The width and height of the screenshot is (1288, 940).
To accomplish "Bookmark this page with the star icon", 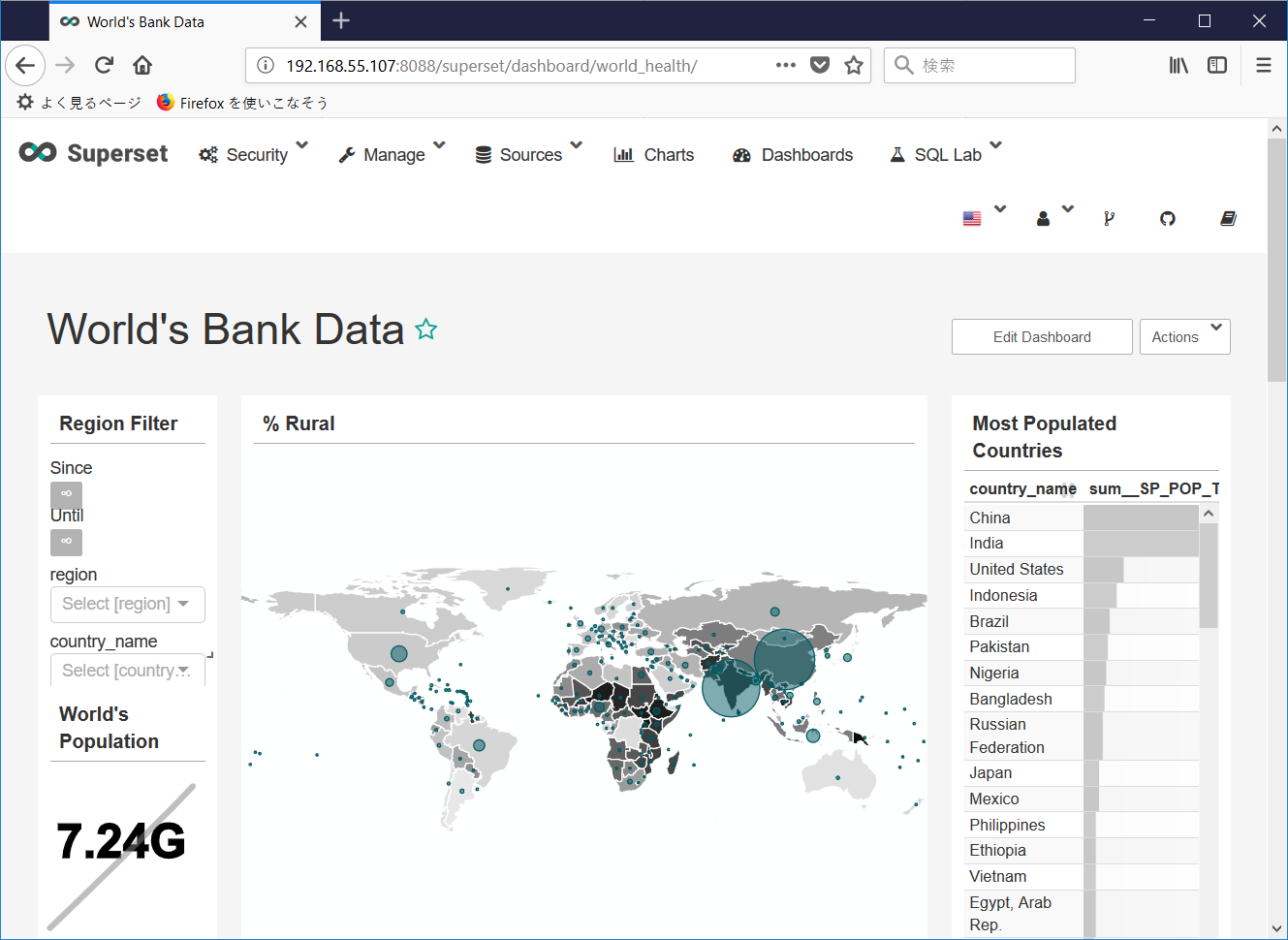I will coord(853,65).
